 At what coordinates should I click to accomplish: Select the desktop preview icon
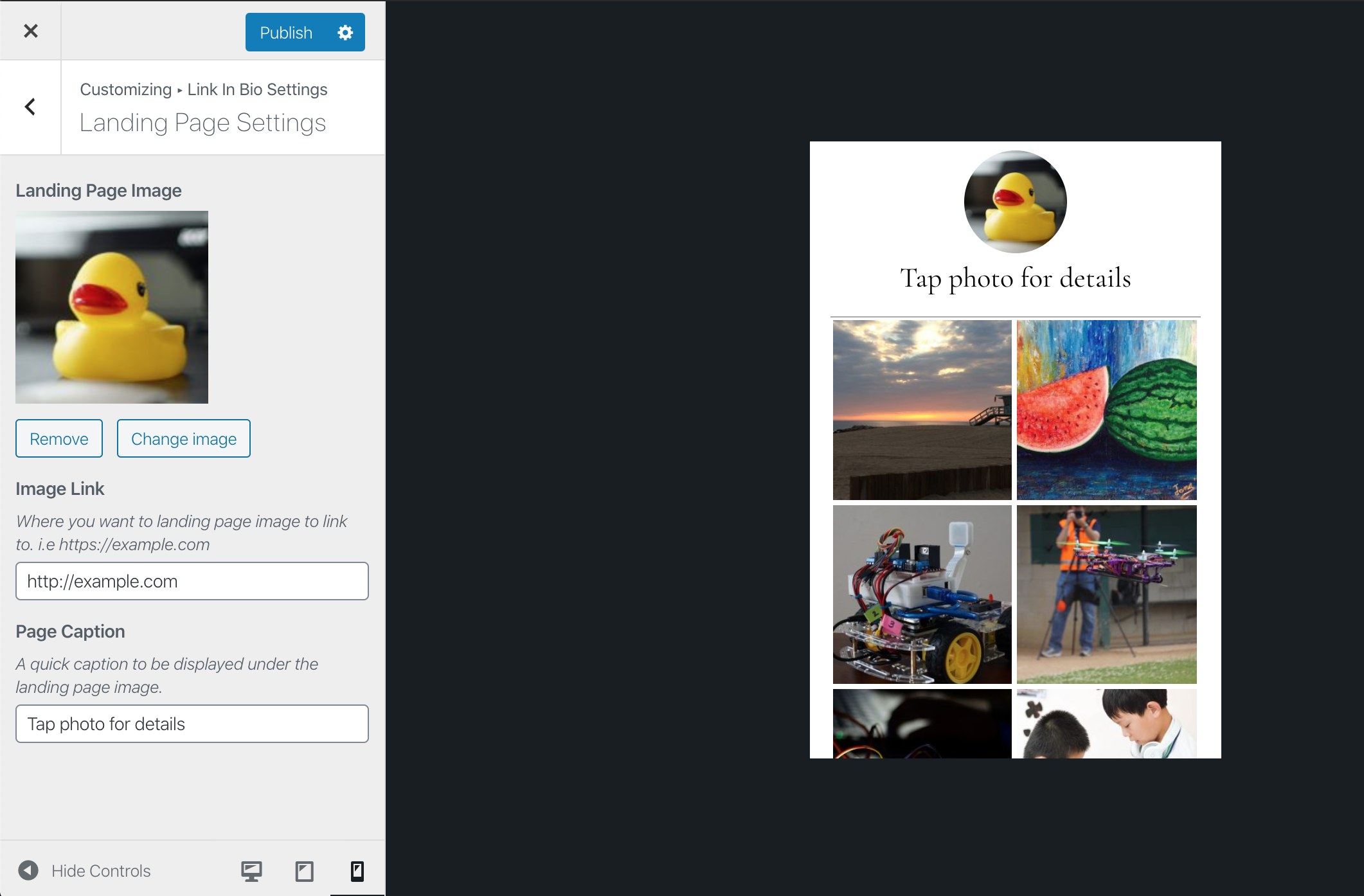click(251, 869)
